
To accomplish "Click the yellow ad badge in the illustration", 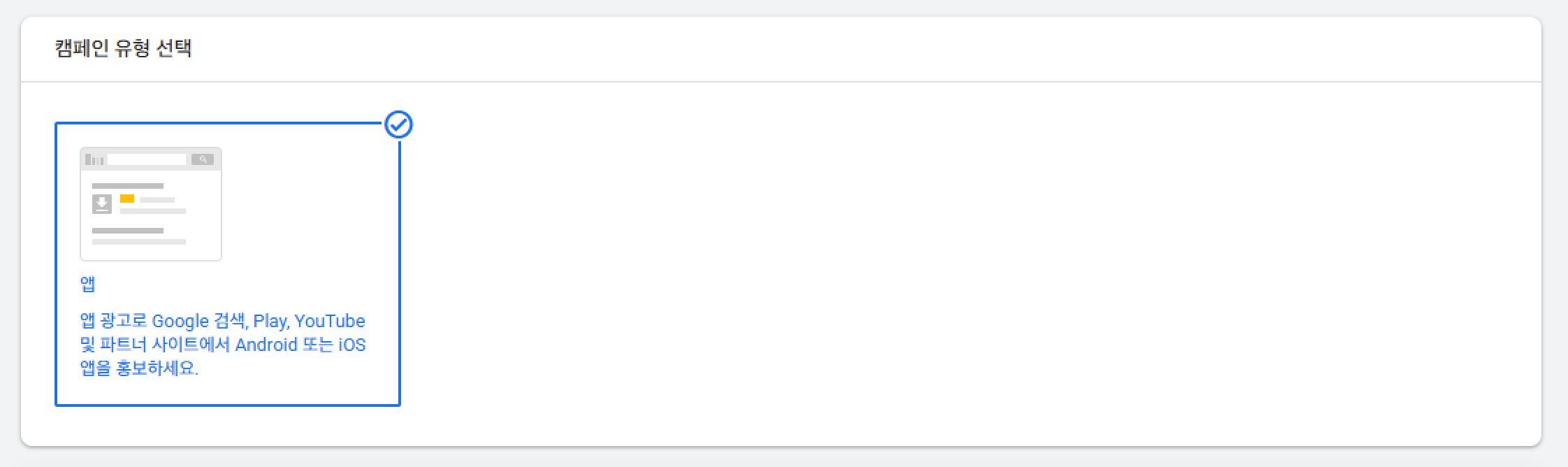I will tap(127, 199).
